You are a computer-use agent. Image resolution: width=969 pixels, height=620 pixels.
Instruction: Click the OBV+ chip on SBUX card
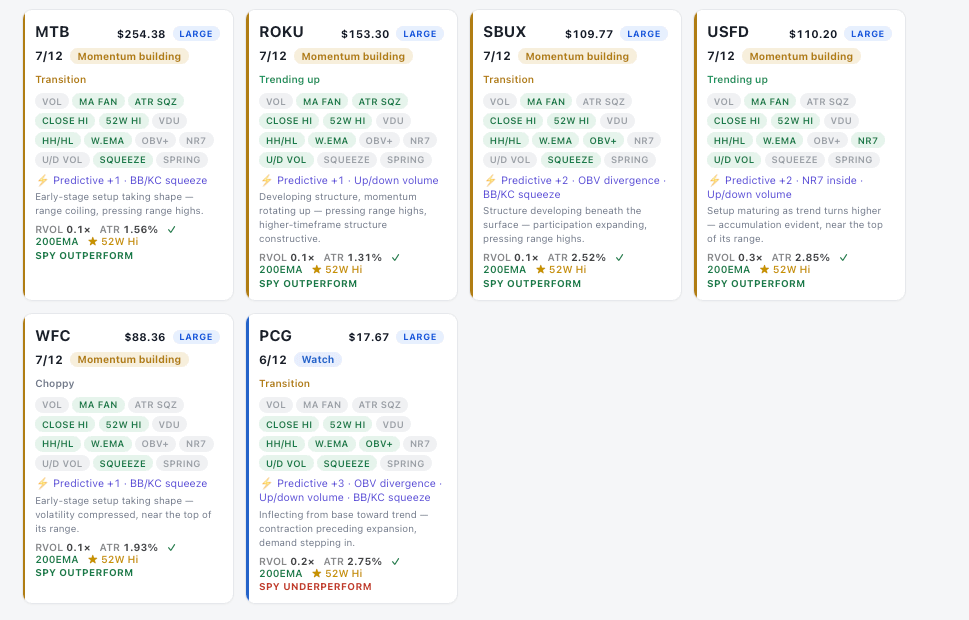603,140
